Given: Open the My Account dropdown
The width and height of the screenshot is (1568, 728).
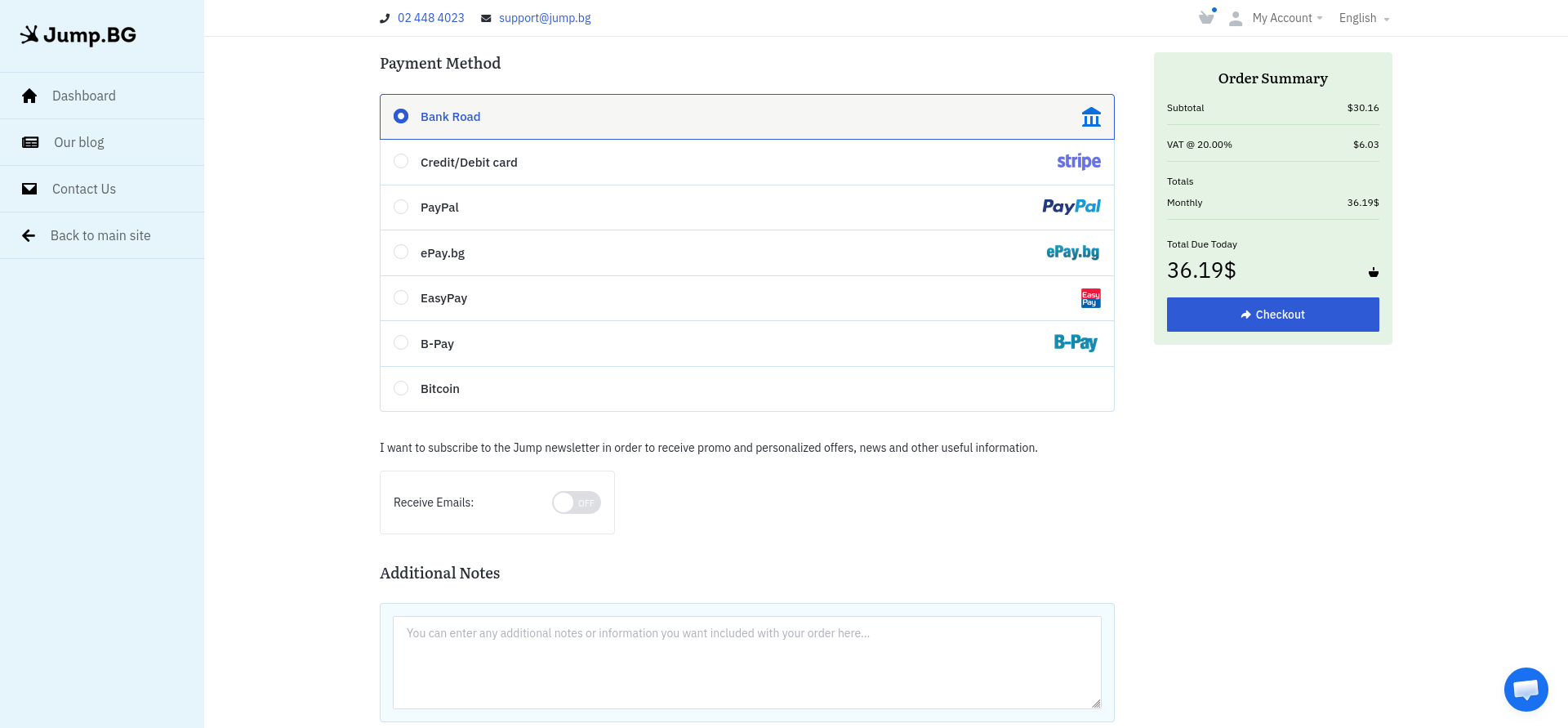Looking at the screenshot, I should coord(1287,18).
